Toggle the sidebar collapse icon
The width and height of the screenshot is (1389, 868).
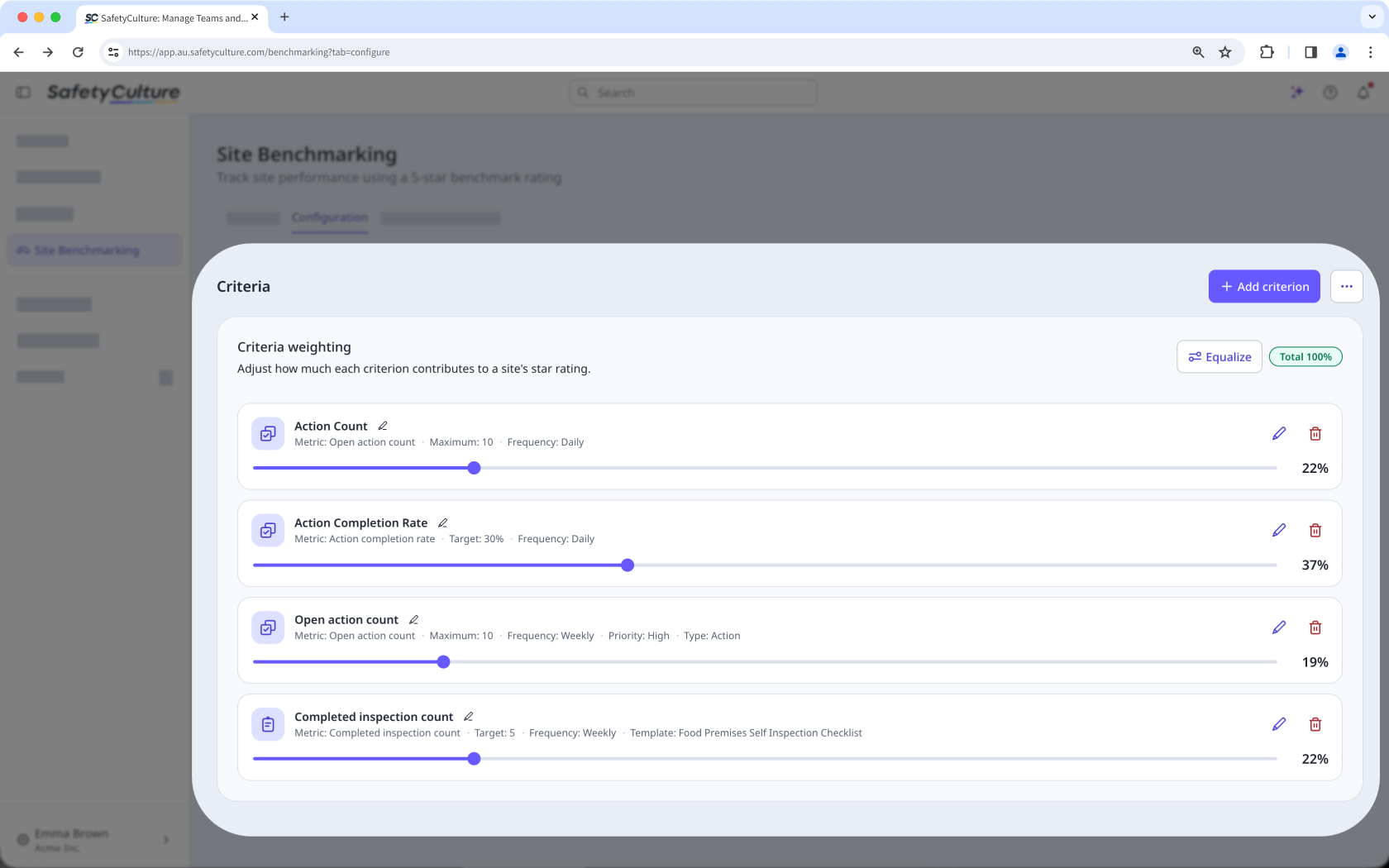coord(23,93)
